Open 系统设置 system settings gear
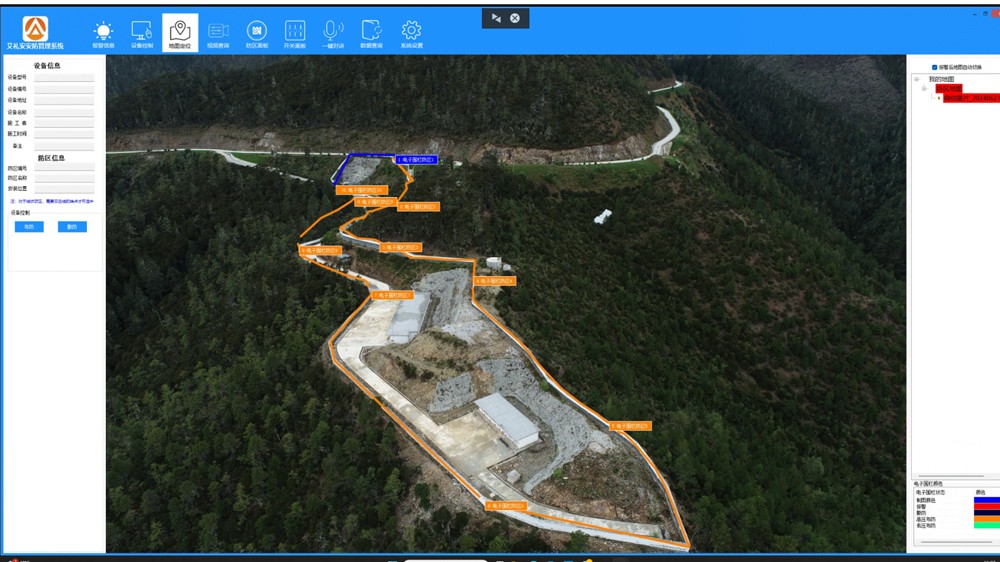 [x=411, y=34]
